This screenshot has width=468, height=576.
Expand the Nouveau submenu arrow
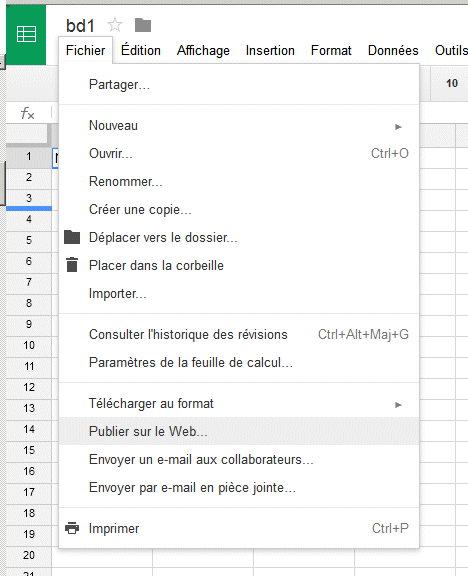coord(399,127)
